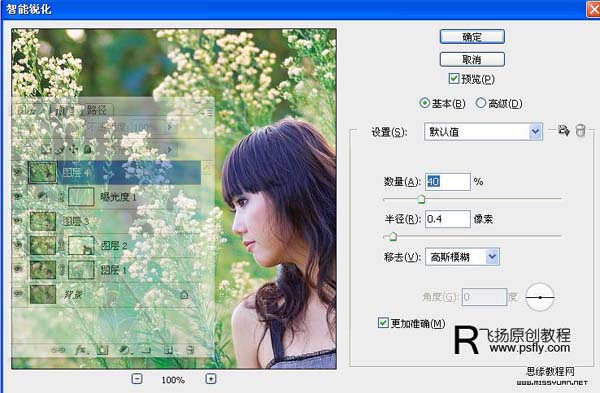Click the 数量(A) percent input field
The width and height of the screenshot is (600, 393).
click(x=448, y=181)
